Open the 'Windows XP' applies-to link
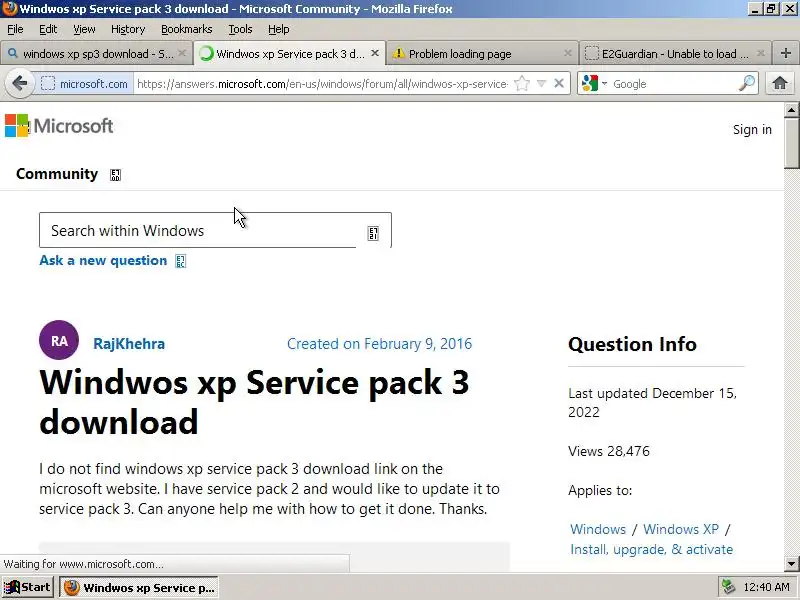800x600 pixels. pos(681,529)
